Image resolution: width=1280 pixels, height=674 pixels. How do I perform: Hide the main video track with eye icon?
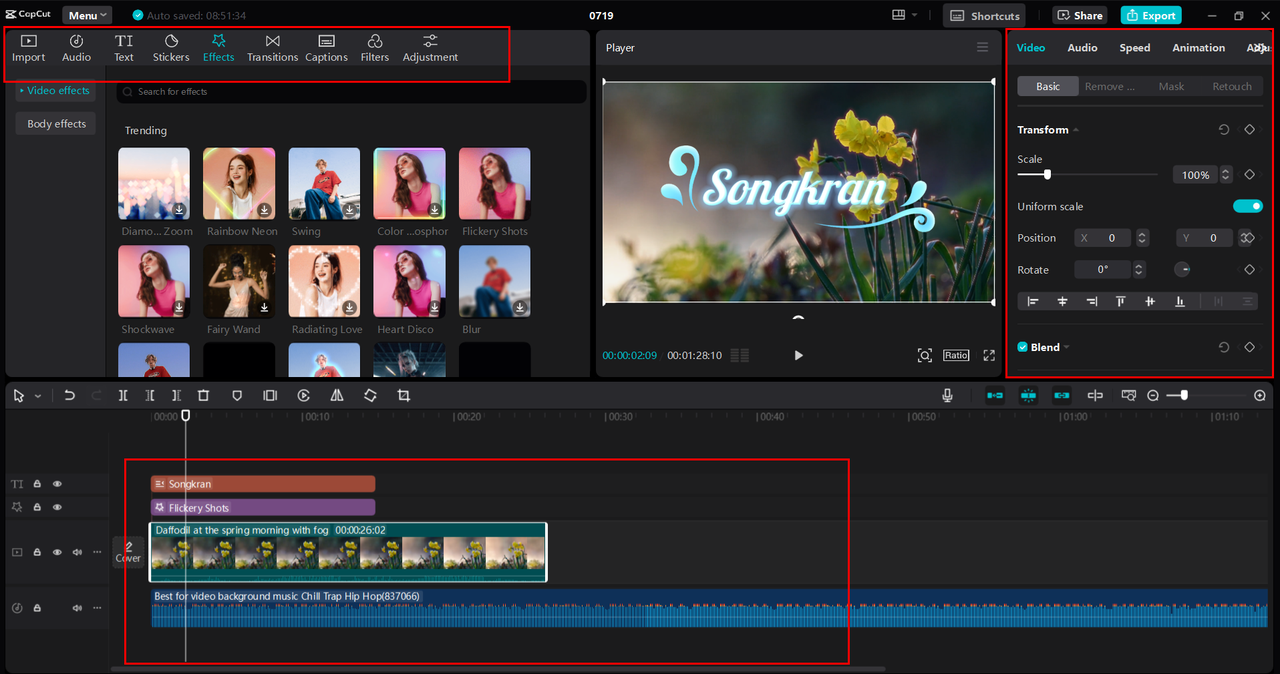pyautogui.click(x=57, y=552)
